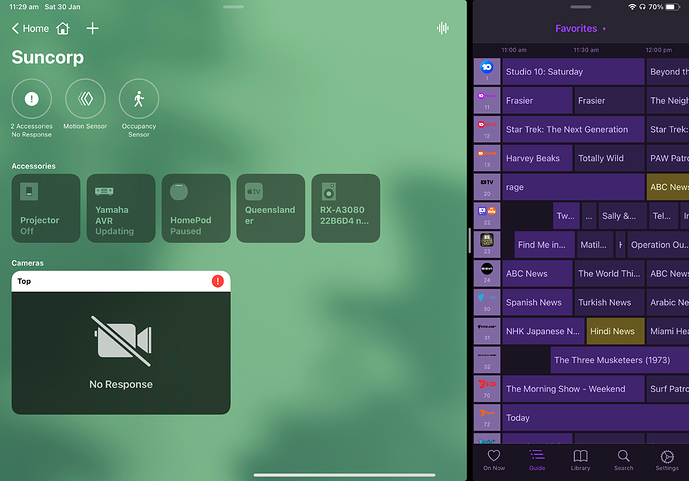Toggle the Yamaha AVR tile
The height and width of the screenshot is (481, 689).
[x=121, y=208]
